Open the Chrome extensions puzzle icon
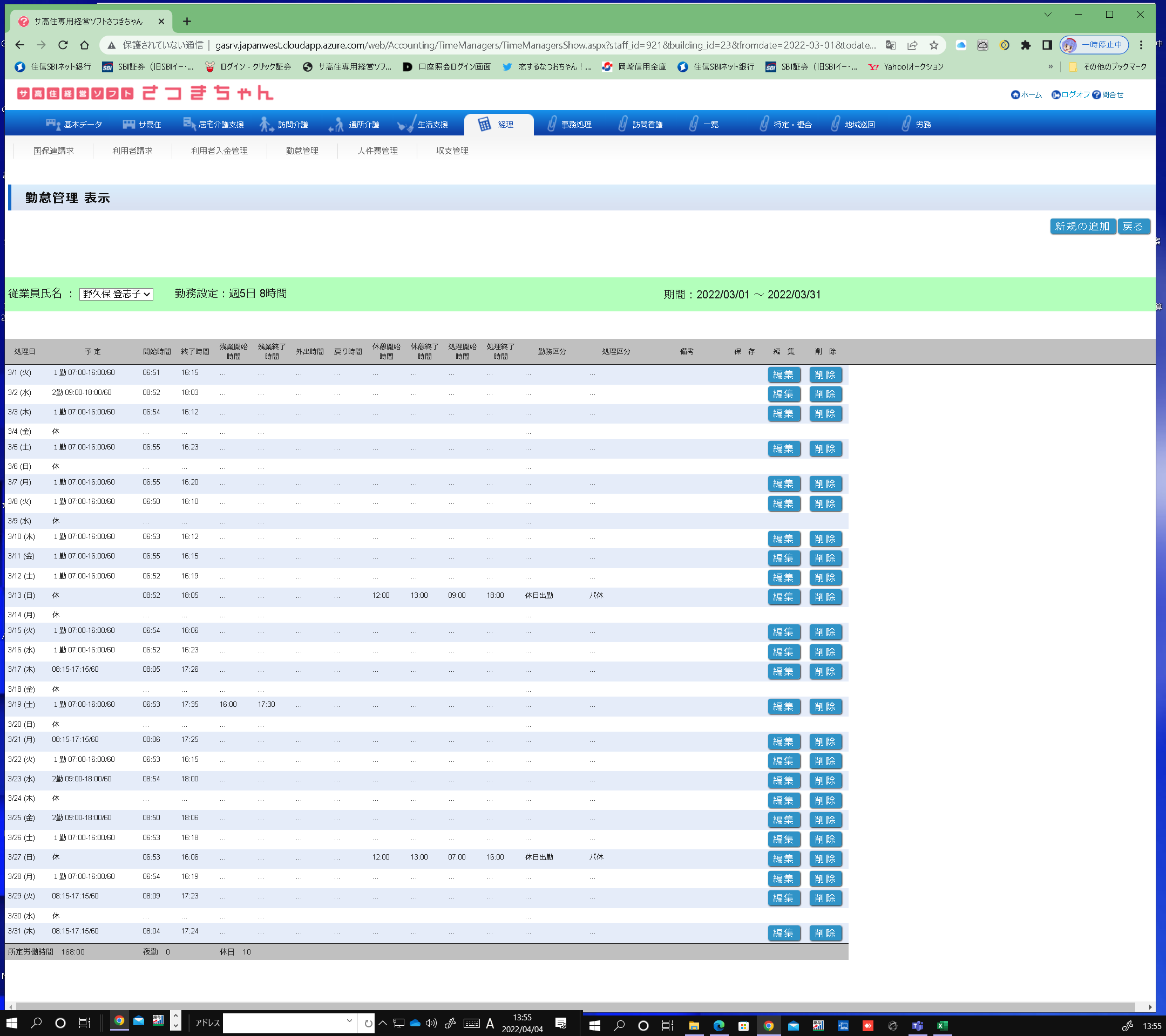 pyautogui.click(x=1026, y=45)
